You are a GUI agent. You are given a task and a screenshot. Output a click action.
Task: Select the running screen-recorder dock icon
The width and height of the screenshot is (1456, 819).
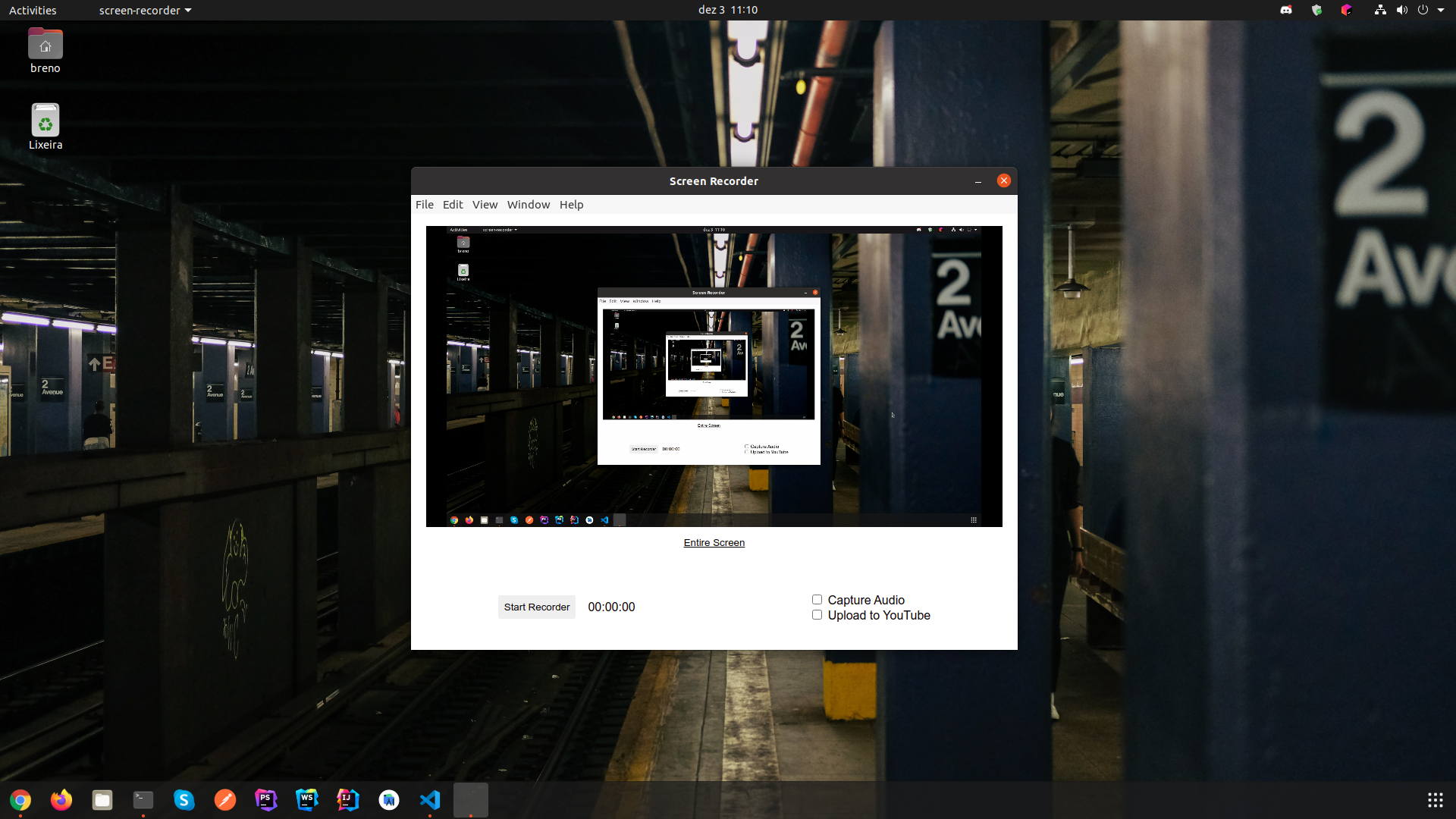(x=471, y=800)
